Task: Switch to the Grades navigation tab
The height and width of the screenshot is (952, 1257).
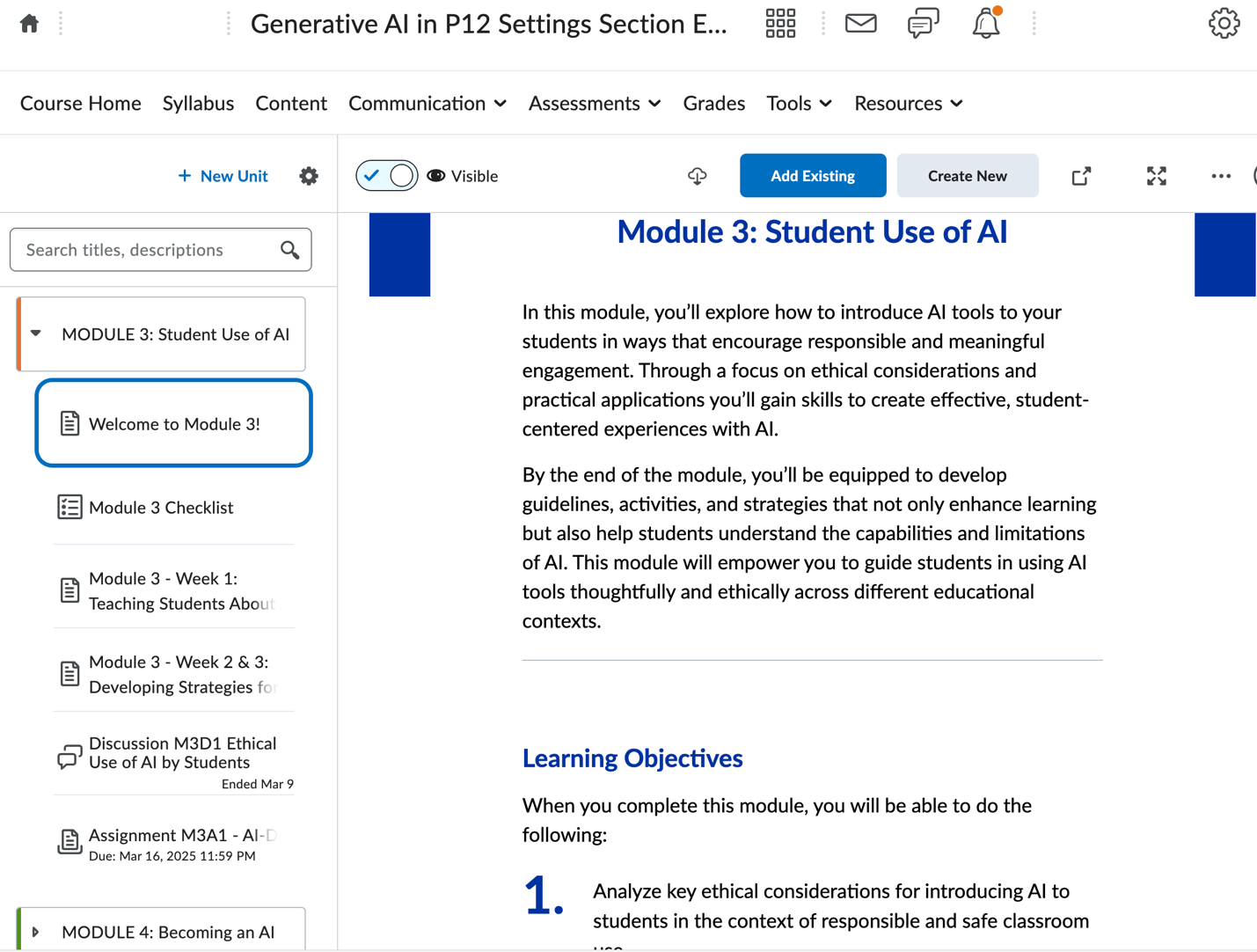Action: coord(713,103)
